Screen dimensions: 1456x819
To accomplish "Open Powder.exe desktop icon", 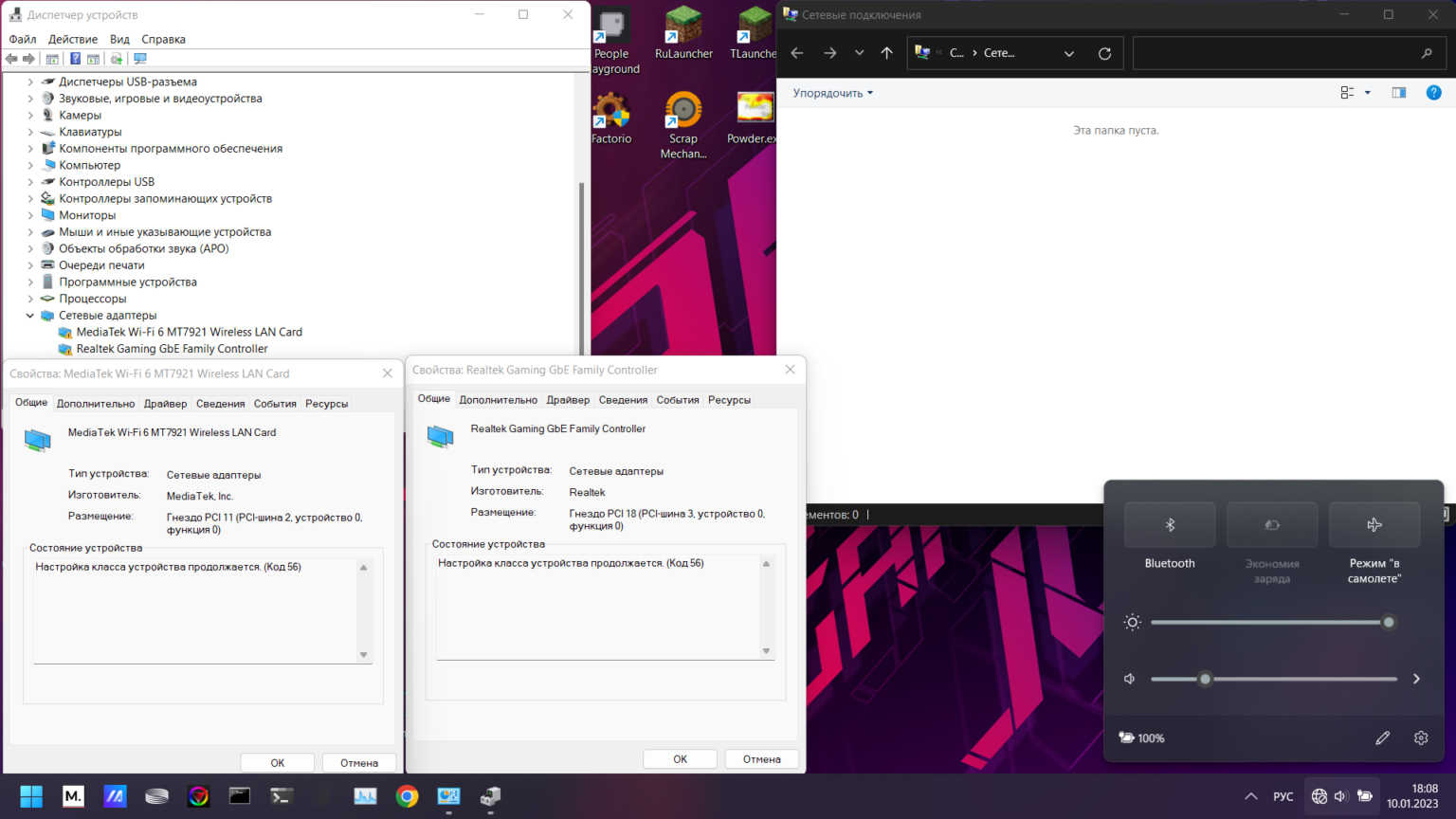I will 754,118.
